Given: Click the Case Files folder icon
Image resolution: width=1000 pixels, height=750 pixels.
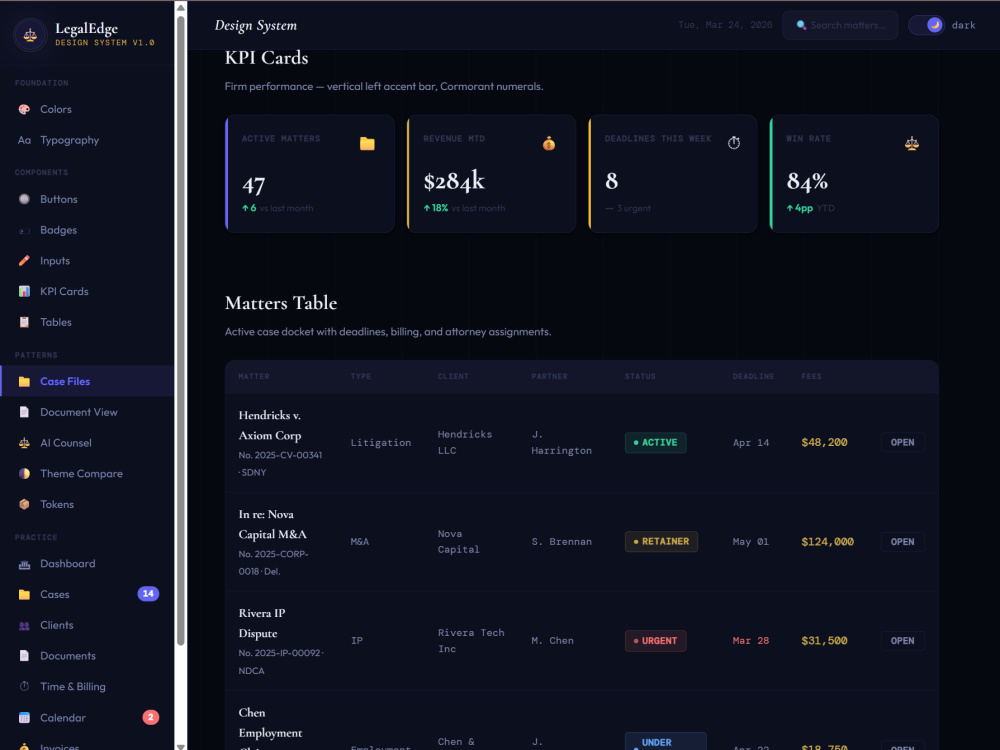Looking at the screenshot, I should click(x=24, y=381).
